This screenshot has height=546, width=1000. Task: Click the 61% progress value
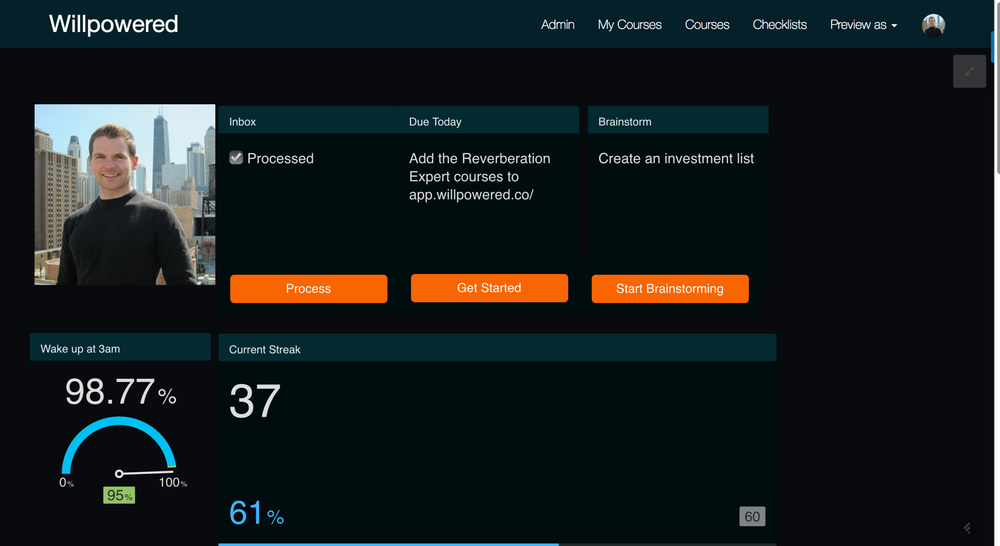tap(256, 513)
